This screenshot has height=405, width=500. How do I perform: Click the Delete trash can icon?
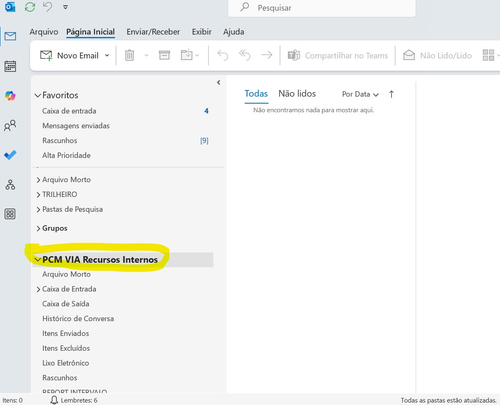pos(129,55)
